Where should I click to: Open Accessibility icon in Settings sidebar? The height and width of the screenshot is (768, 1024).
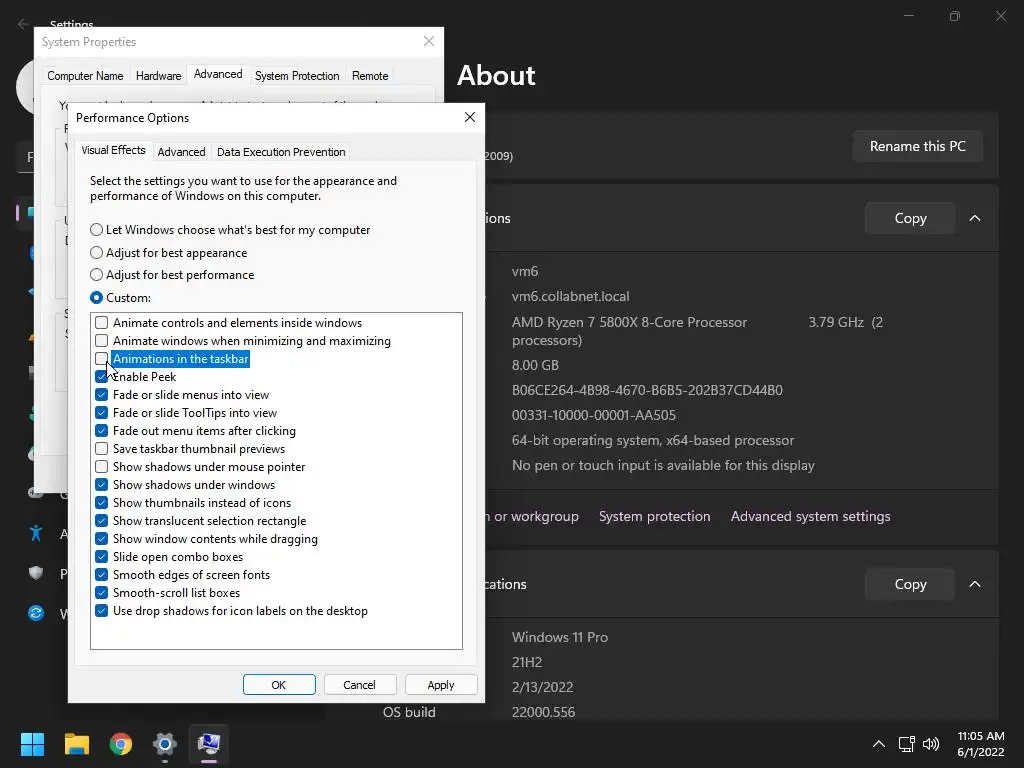coord(36,534)
